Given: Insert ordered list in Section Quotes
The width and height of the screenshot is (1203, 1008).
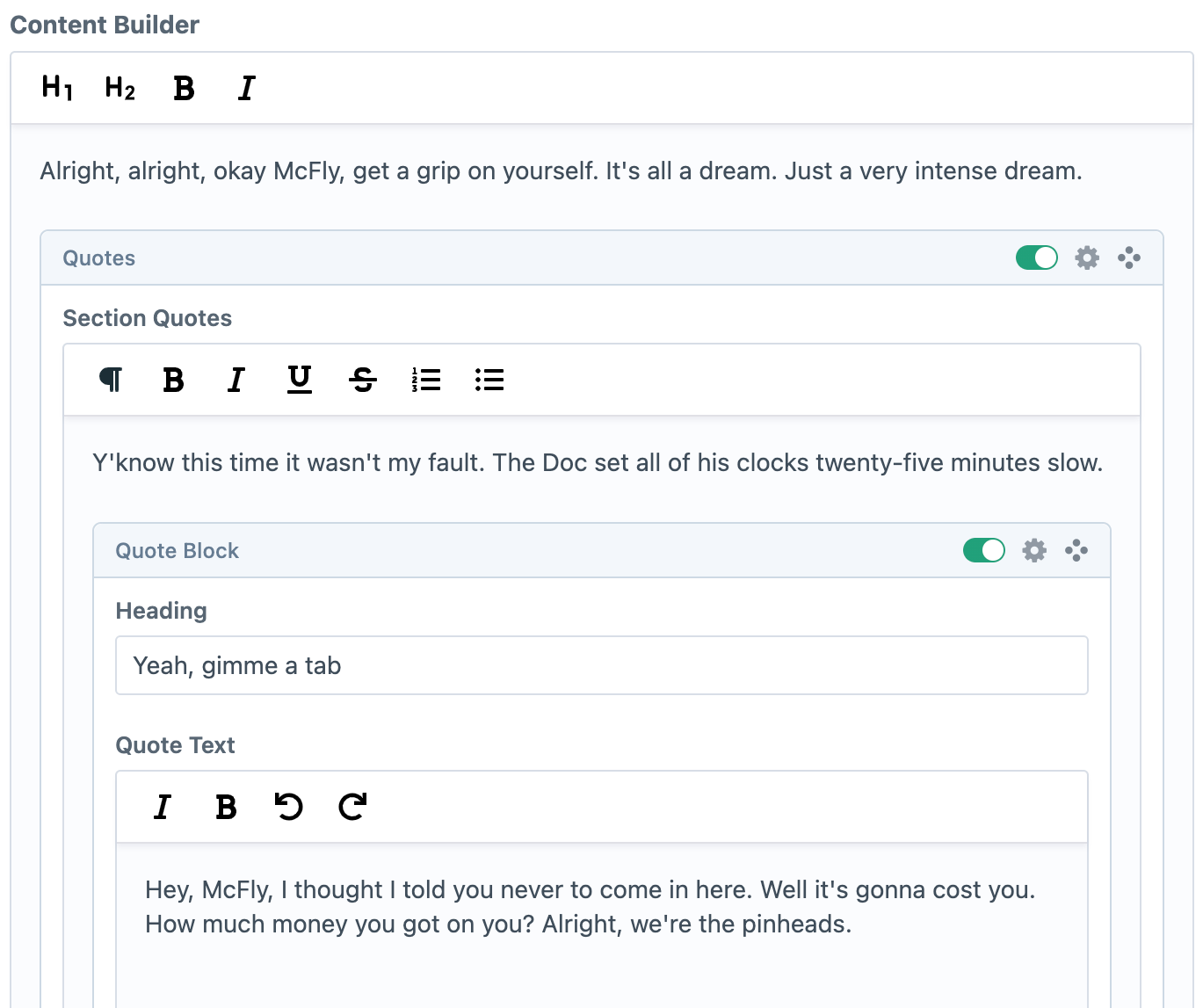Looking at the screenshot, I should click(426, 380).
